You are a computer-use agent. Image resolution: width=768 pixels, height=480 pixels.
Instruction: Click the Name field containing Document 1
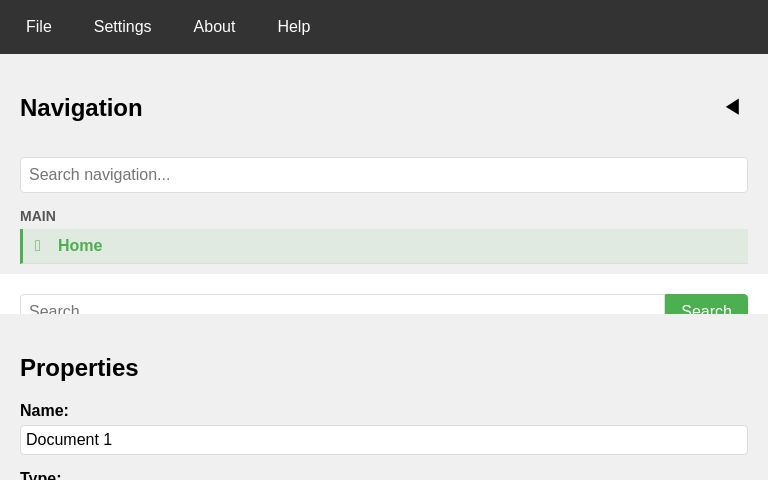point(384,440)
